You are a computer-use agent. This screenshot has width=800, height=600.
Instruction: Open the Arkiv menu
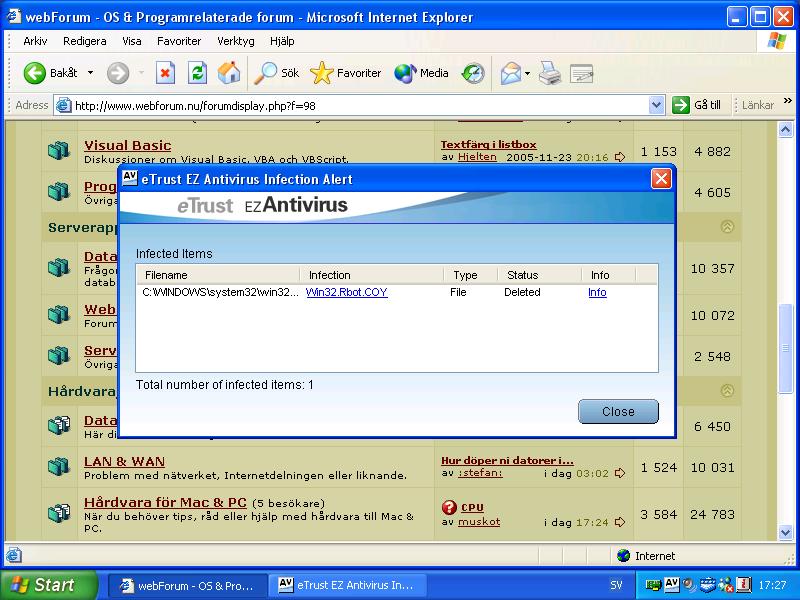pos(35,41)
